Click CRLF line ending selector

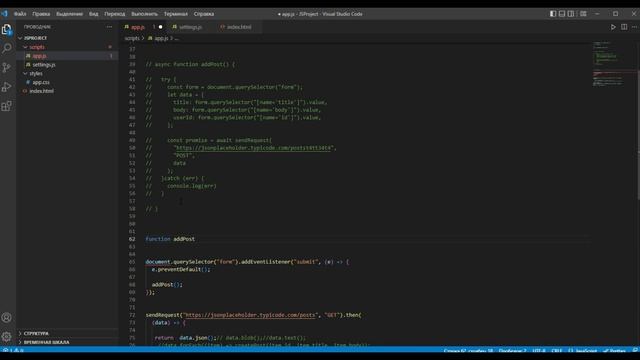point(557,351)
